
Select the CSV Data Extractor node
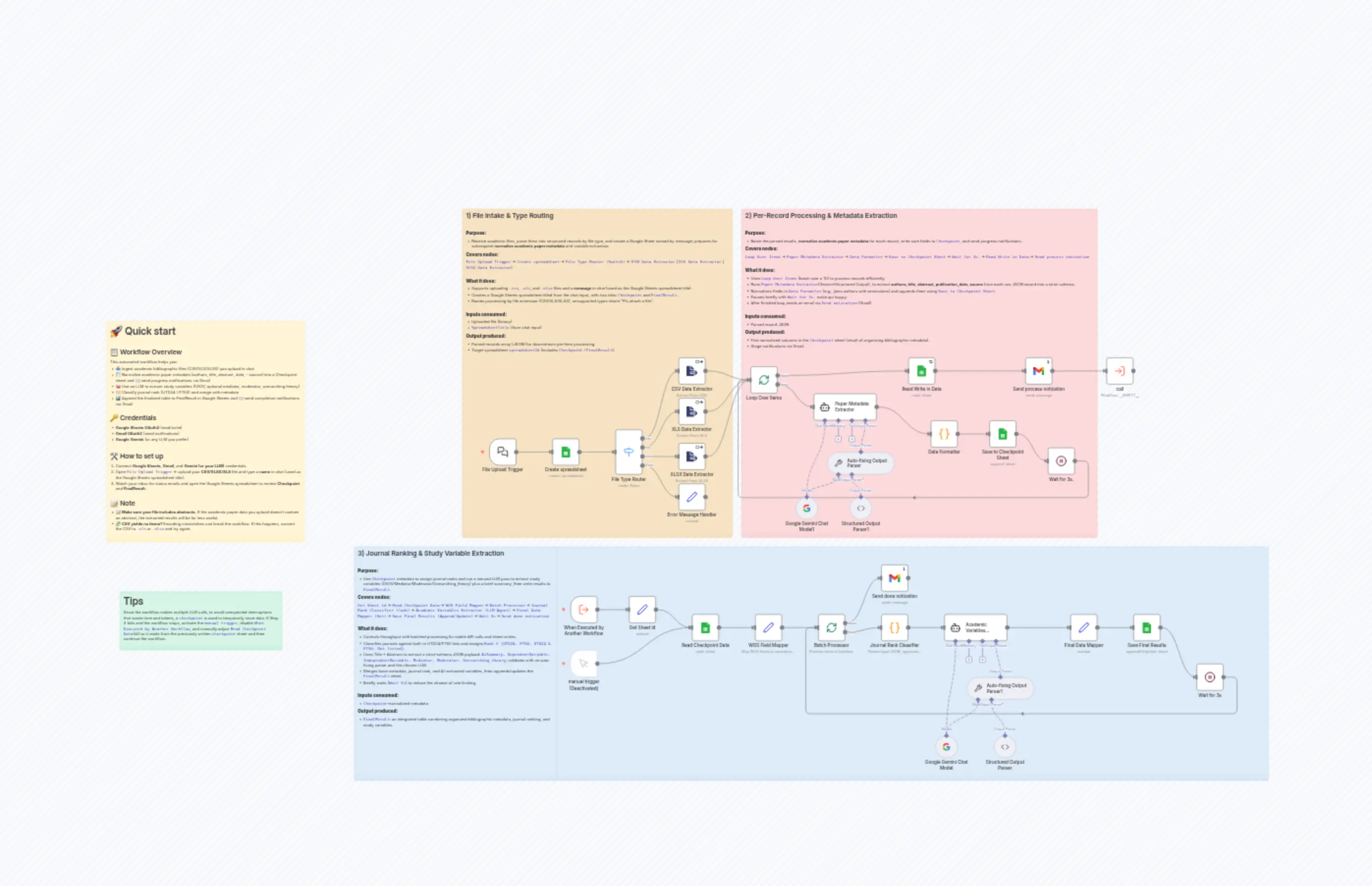[692, 372]
